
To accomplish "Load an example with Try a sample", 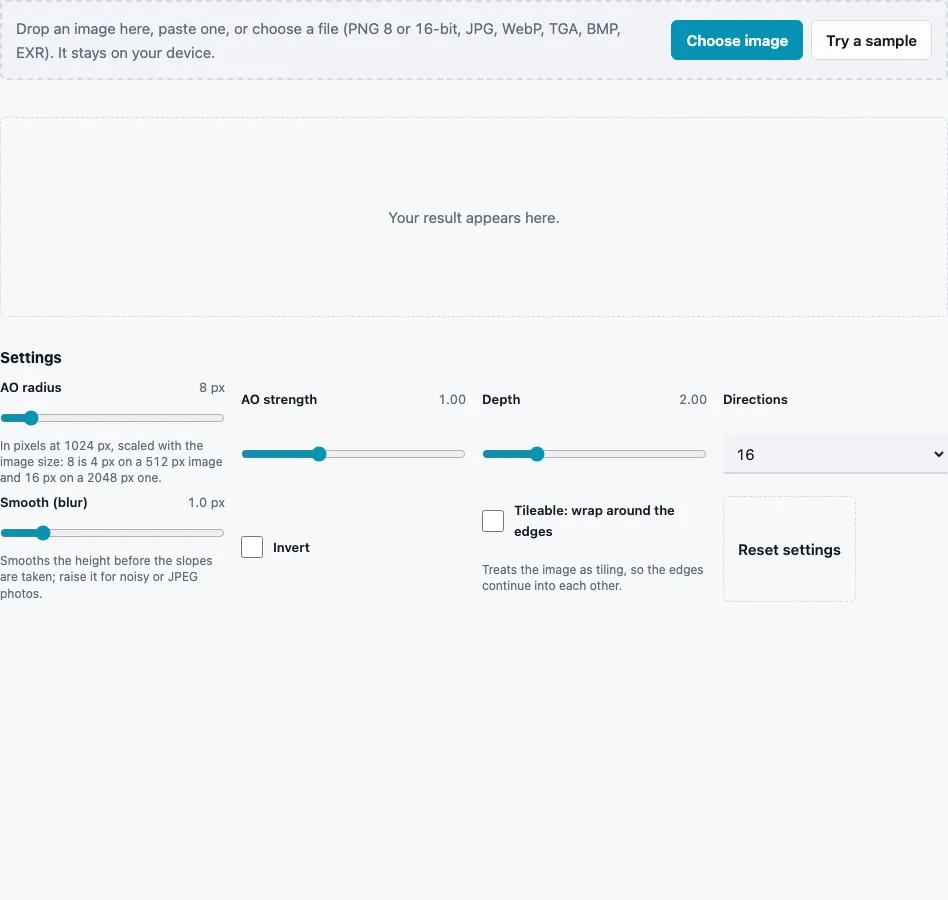I will tap(871, 40).
